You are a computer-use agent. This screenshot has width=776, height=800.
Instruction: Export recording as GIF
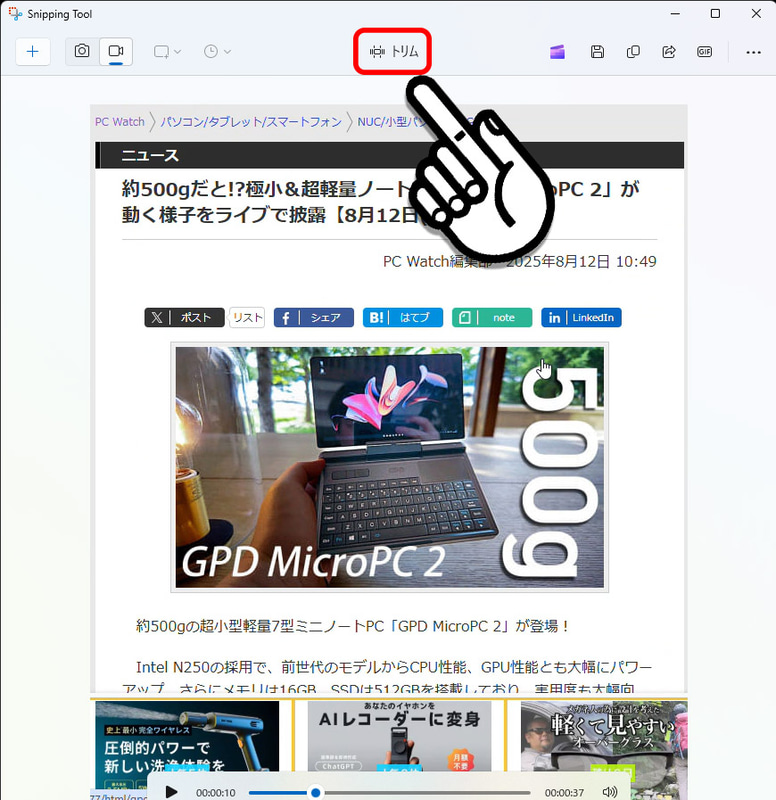pos(705,52)
